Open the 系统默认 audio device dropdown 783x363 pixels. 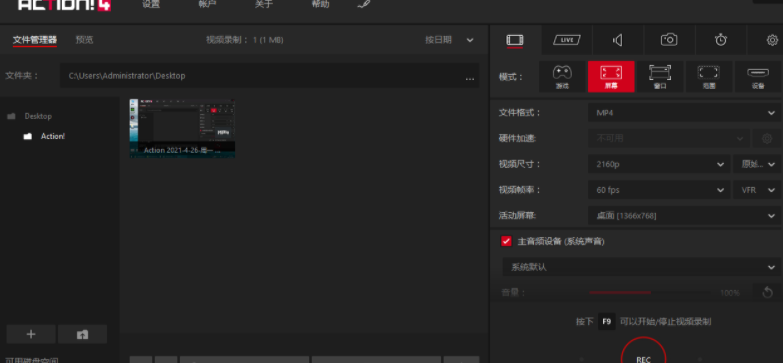[642, 267]
